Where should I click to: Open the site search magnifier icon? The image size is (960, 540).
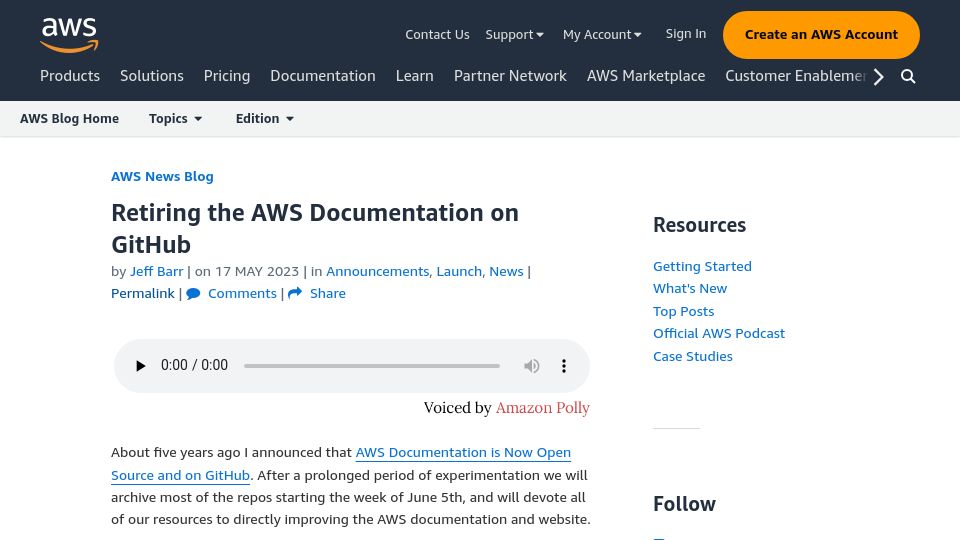908,77
